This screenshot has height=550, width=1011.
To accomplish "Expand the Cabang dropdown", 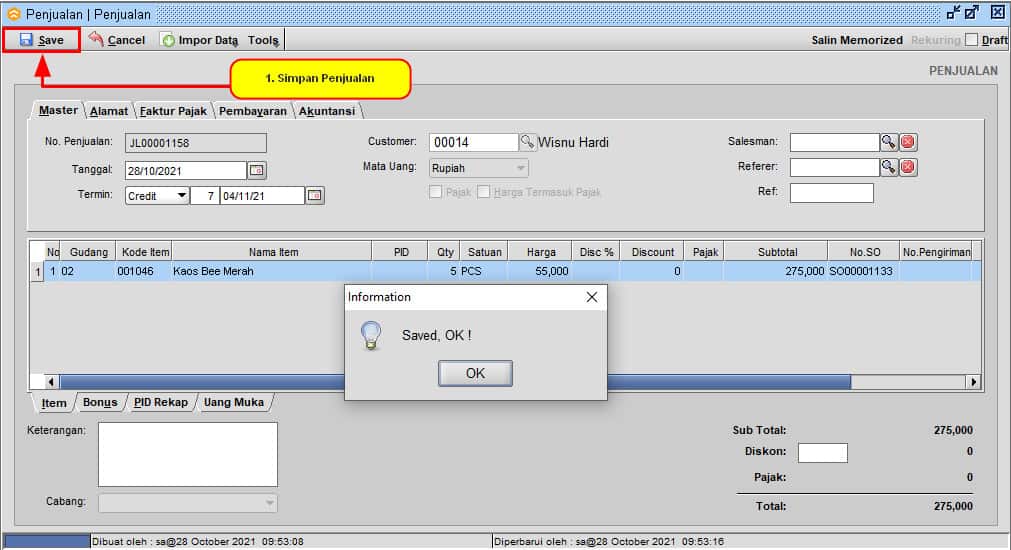I will [270, 503].
